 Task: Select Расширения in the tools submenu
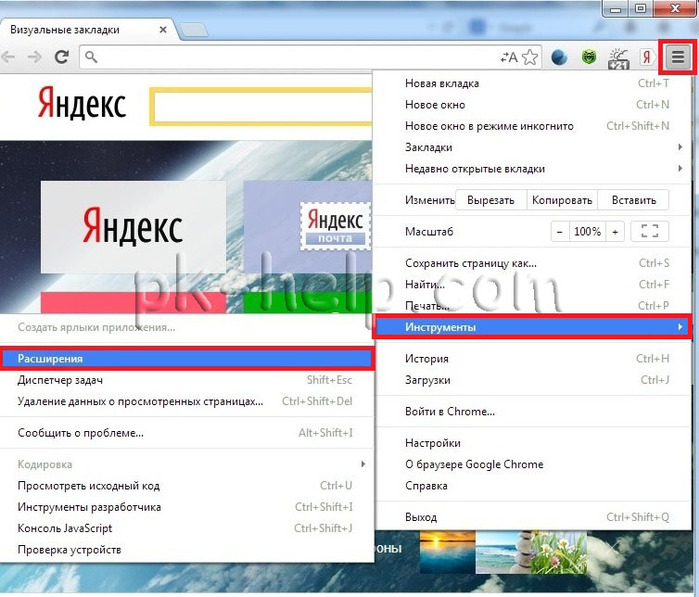coord(186,359)
